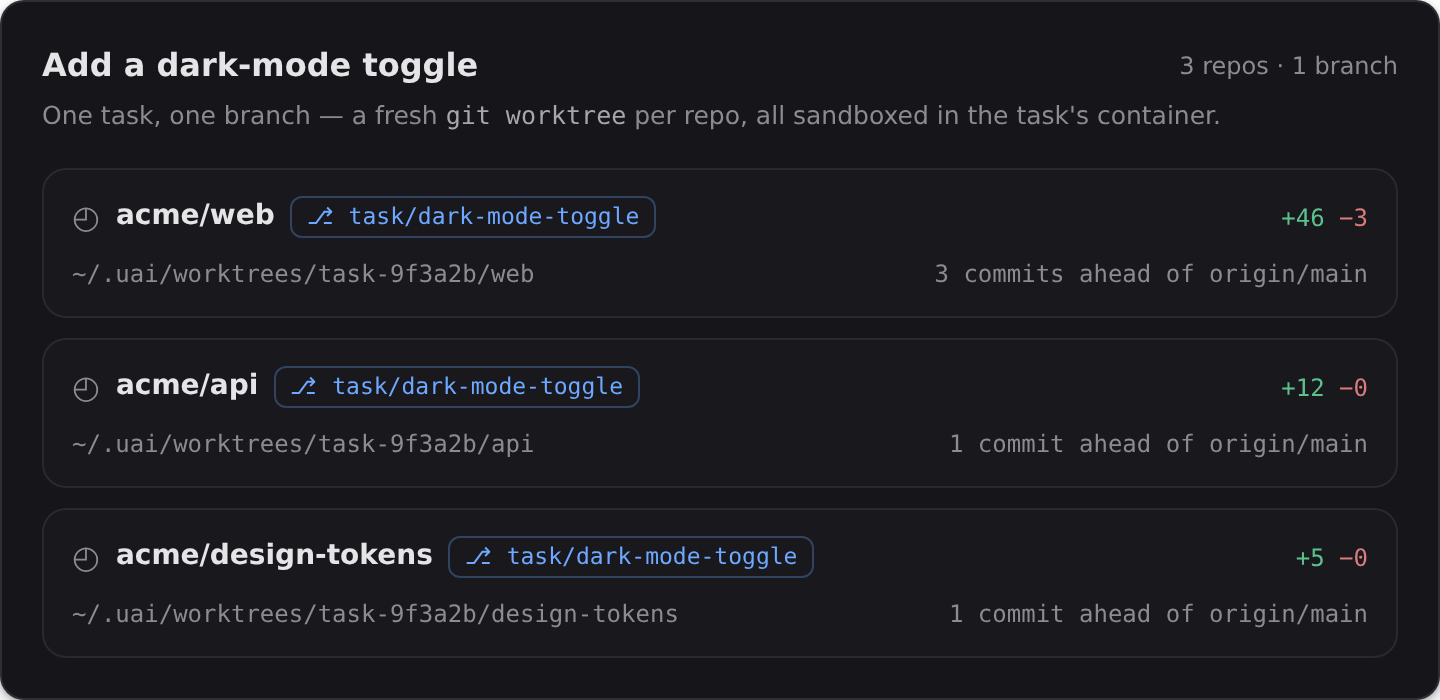Click the clock icon beside acme/design-tokens
Screen dimensions: 1440x700
86,559
